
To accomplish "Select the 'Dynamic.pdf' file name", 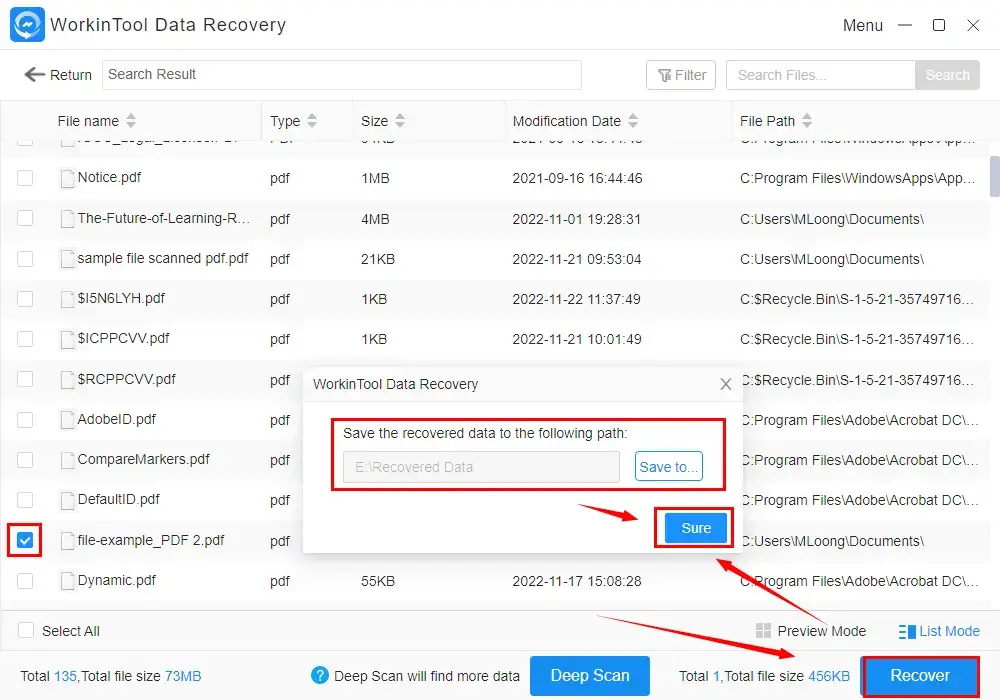I will pyautogui.click(x=117, y=580).
